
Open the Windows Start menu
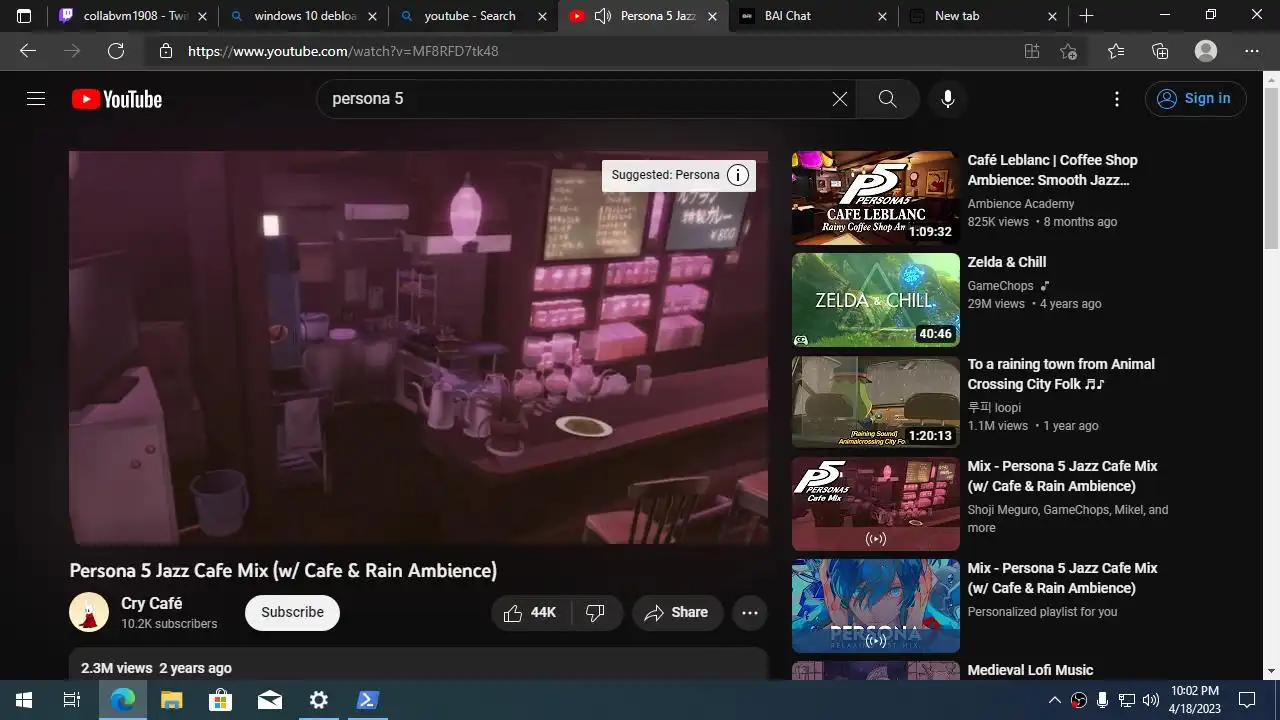[24, 700]
